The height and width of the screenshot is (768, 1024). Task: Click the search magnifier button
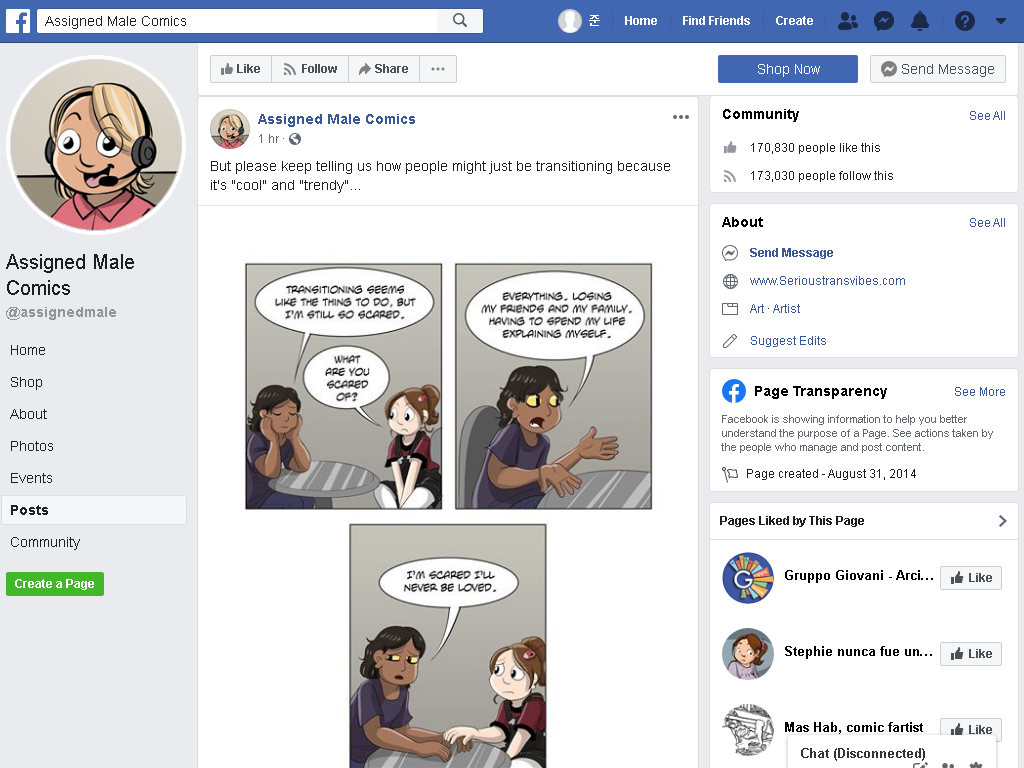460,21
